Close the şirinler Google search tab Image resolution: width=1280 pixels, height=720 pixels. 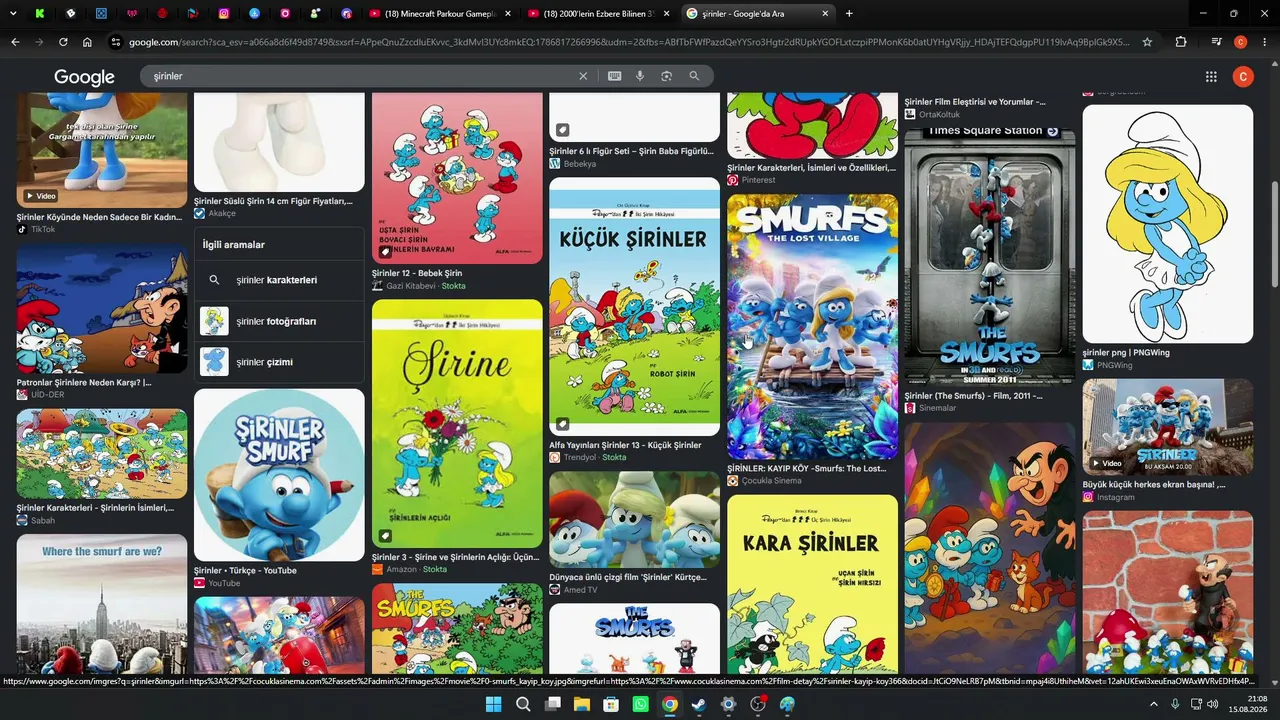(x=825, y=13)
